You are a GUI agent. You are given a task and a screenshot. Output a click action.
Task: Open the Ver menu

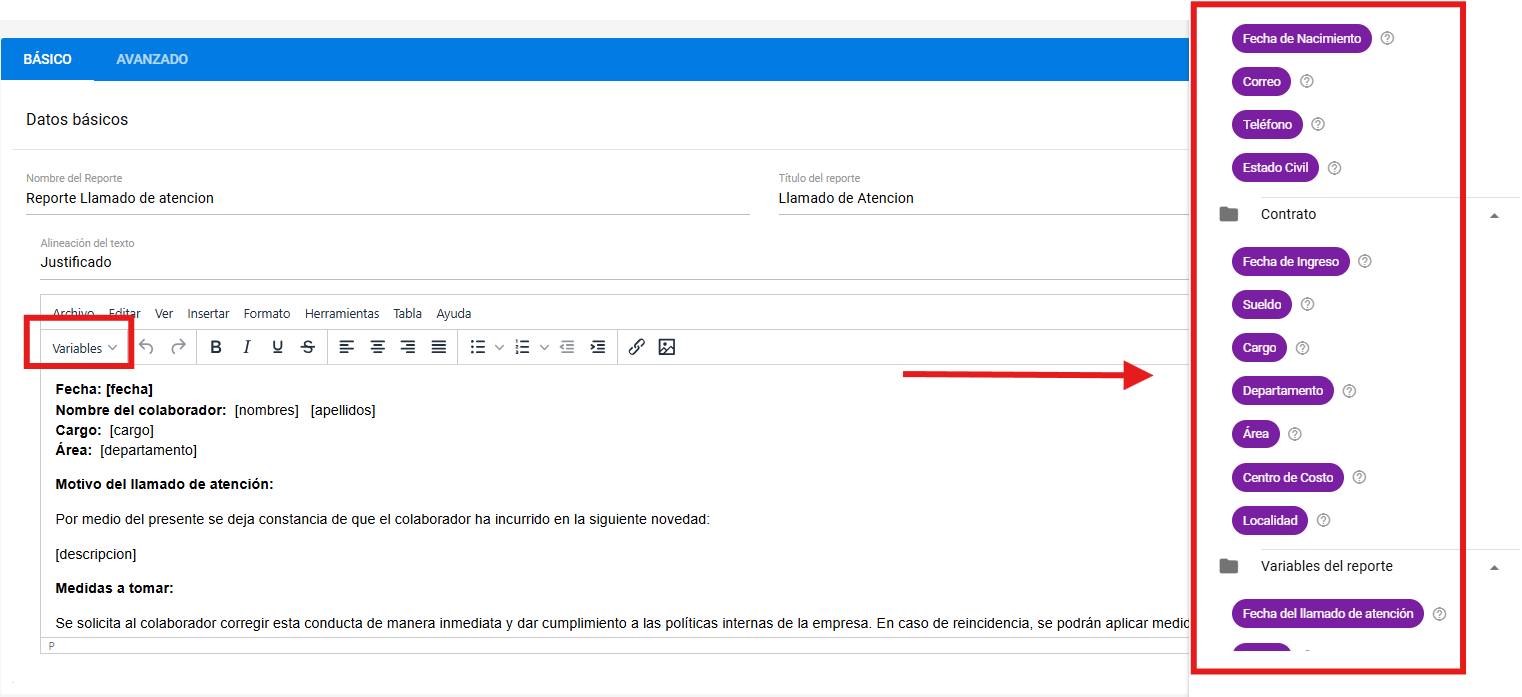coord(164,313)
